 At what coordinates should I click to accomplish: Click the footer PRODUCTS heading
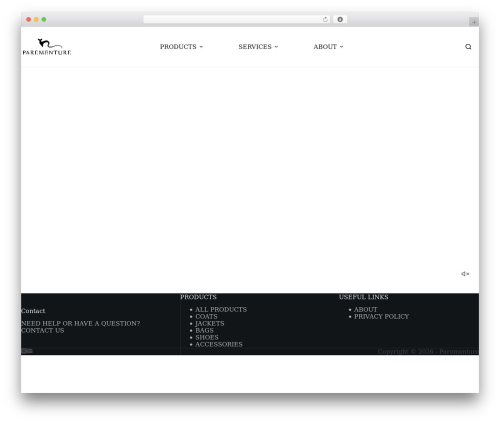point(198,297)
